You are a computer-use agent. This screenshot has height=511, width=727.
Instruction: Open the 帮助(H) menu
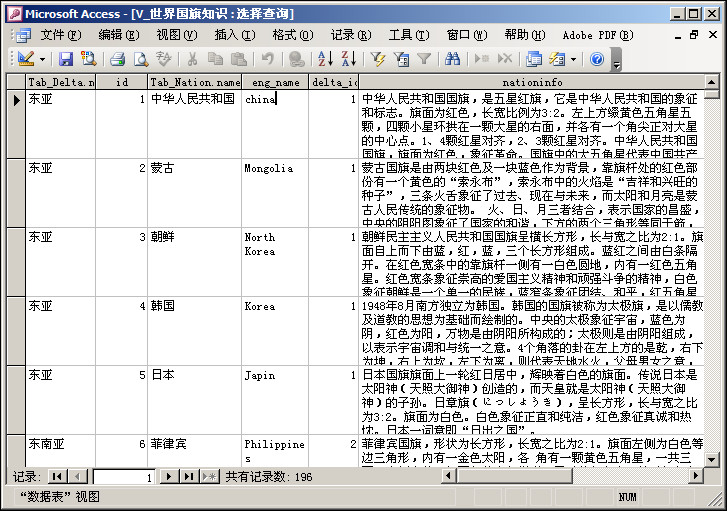525,35
